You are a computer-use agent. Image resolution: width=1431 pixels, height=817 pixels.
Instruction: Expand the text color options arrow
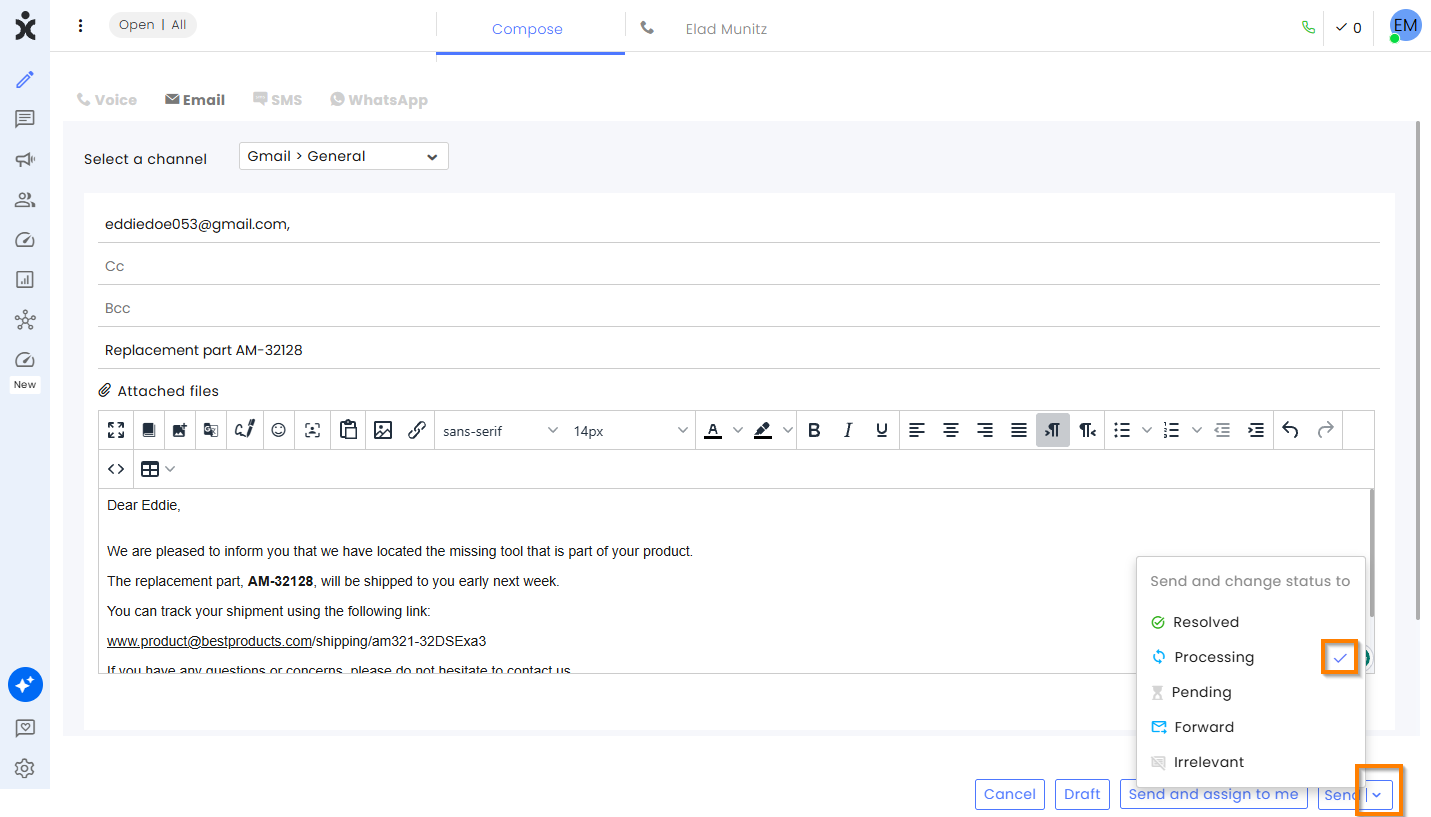click(x=738, y=430)
